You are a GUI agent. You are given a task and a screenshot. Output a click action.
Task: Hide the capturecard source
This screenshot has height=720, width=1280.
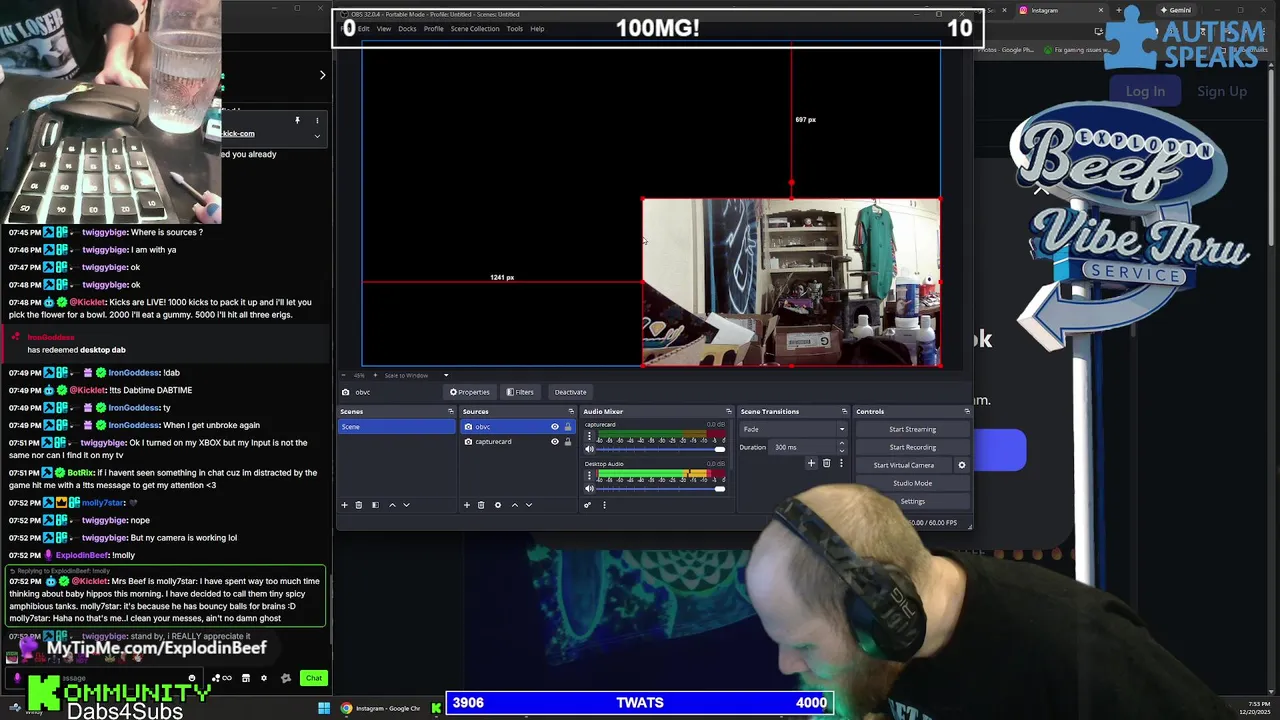point(555,441)
